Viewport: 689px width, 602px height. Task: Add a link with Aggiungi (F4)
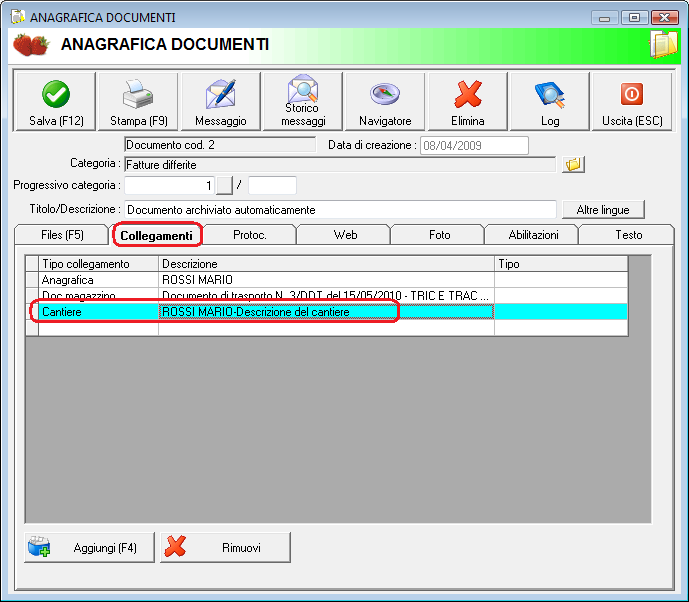click(x=90, y=548)
